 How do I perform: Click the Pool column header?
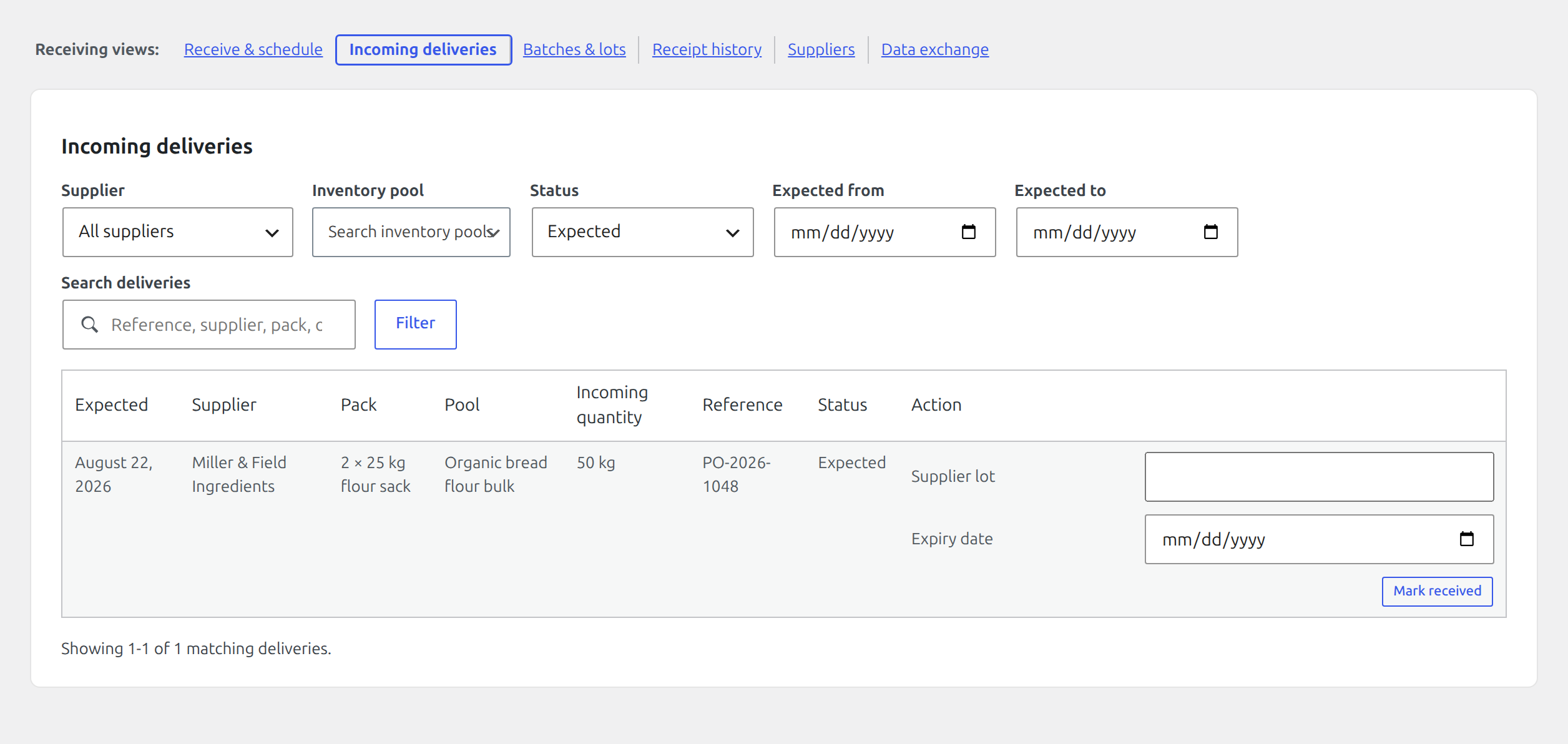462,404
